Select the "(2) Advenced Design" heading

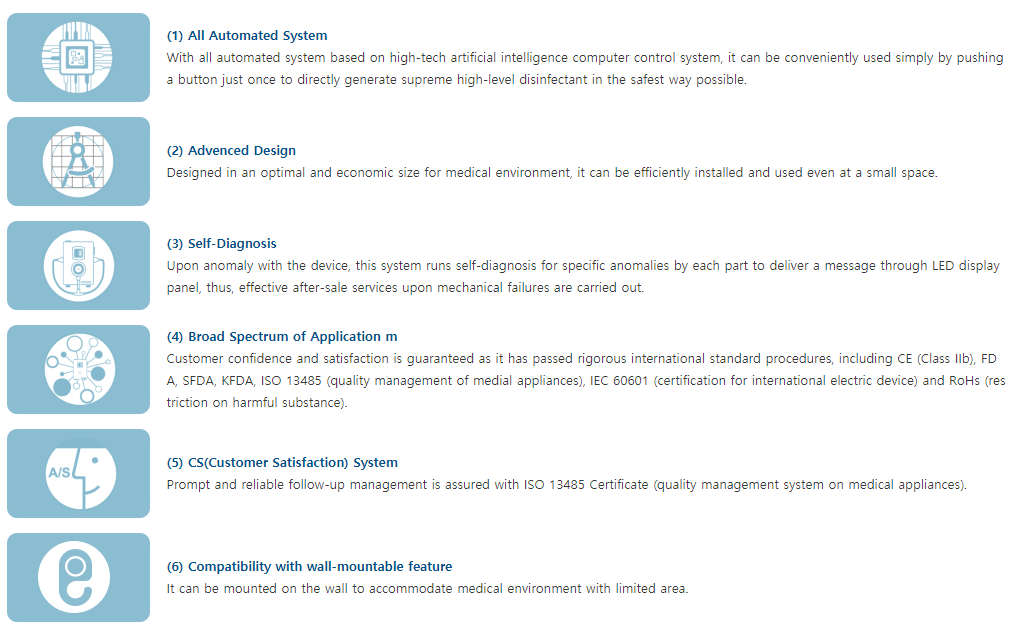[x=231, y=151]
